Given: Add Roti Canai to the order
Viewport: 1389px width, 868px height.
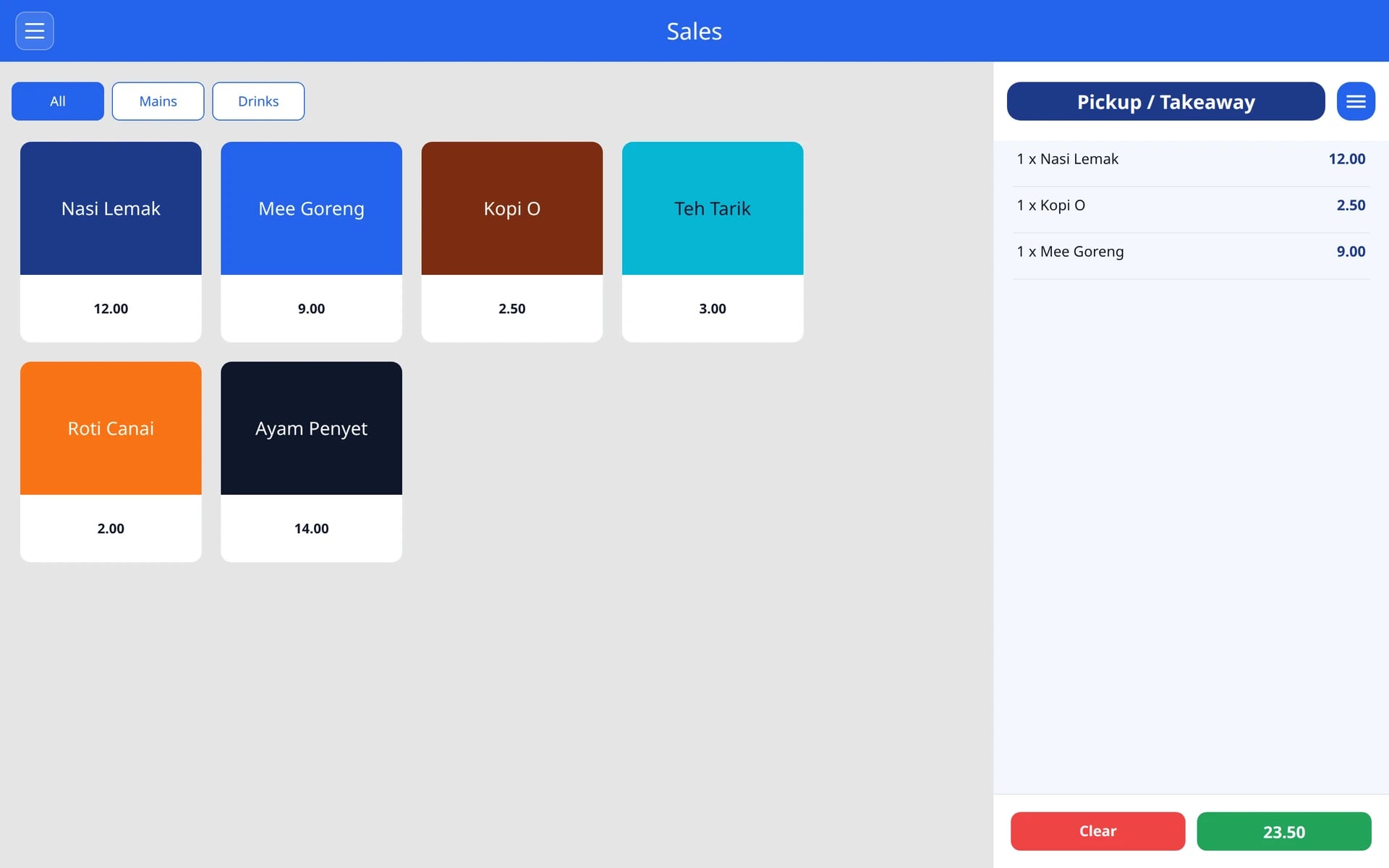Looking at the screenshot, I should (111, 461).
